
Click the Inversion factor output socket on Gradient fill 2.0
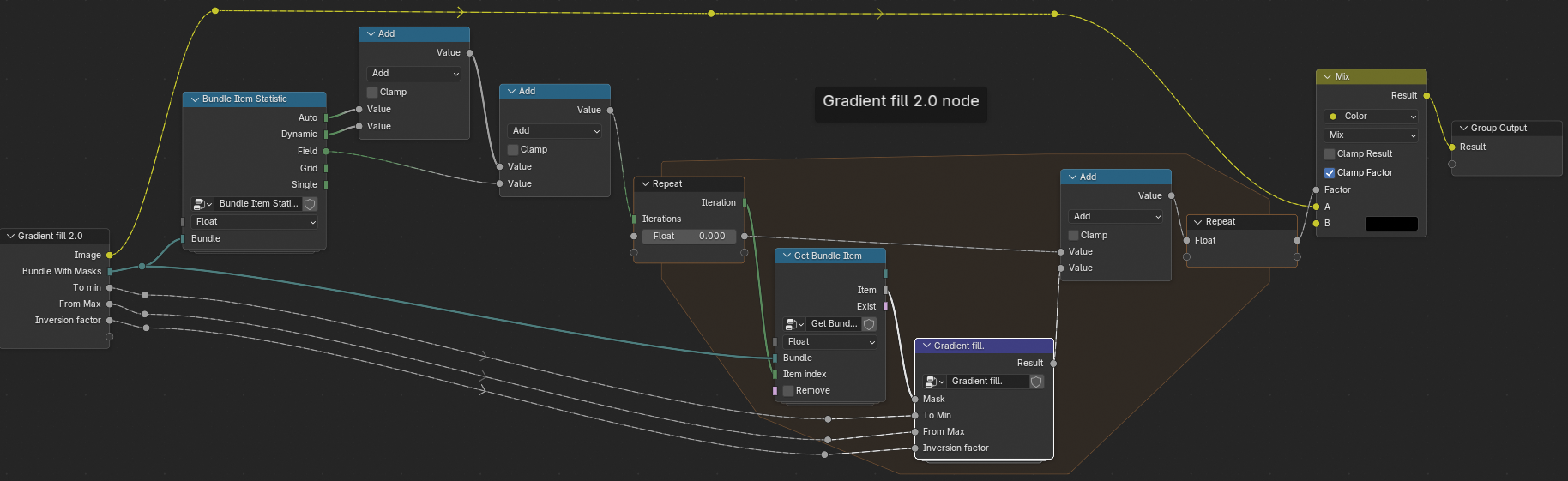pos(110,320)
